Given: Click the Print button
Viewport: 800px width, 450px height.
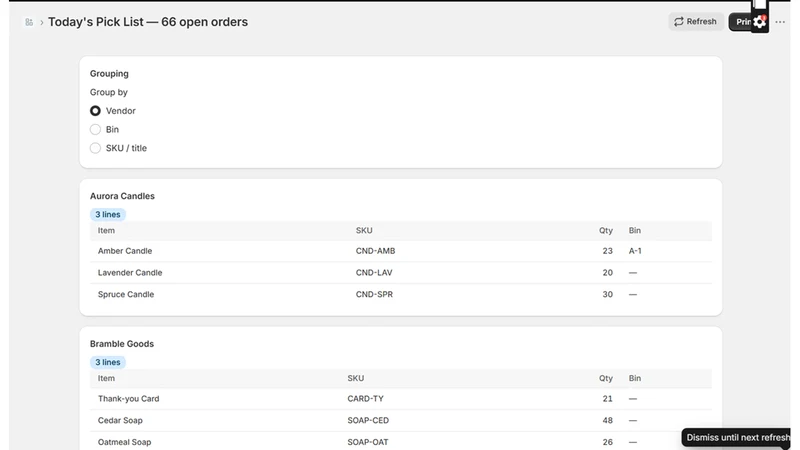Looking at the screenshot, I should click(x=740, y=22).
